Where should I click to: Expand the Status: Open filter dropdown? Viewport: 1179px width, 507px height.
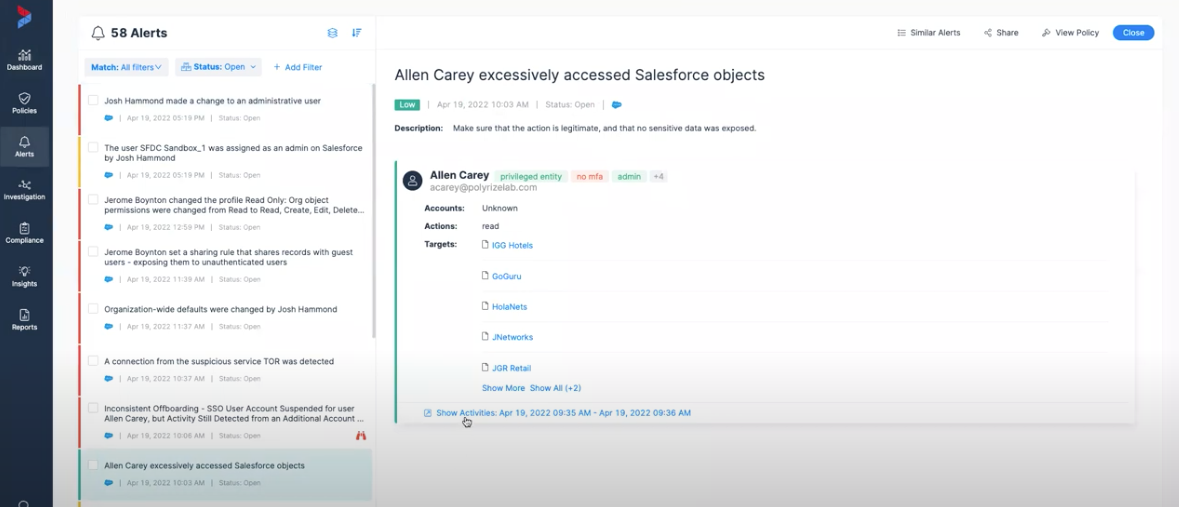(218, 67)
